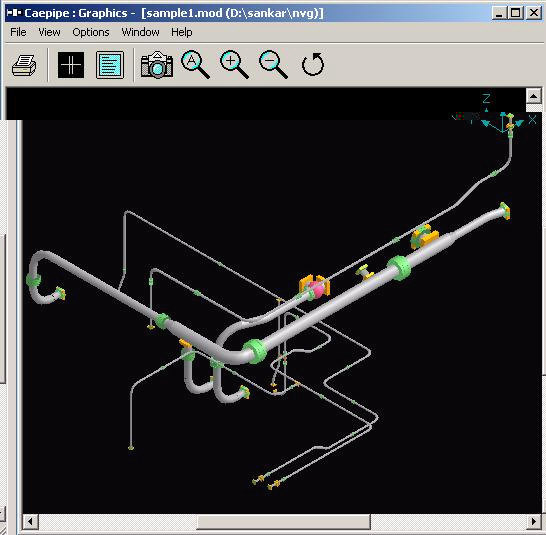Select the black crosshair graphics window icon
The height and width of the screenshot is (535, 546).
[x=71, y=65]
